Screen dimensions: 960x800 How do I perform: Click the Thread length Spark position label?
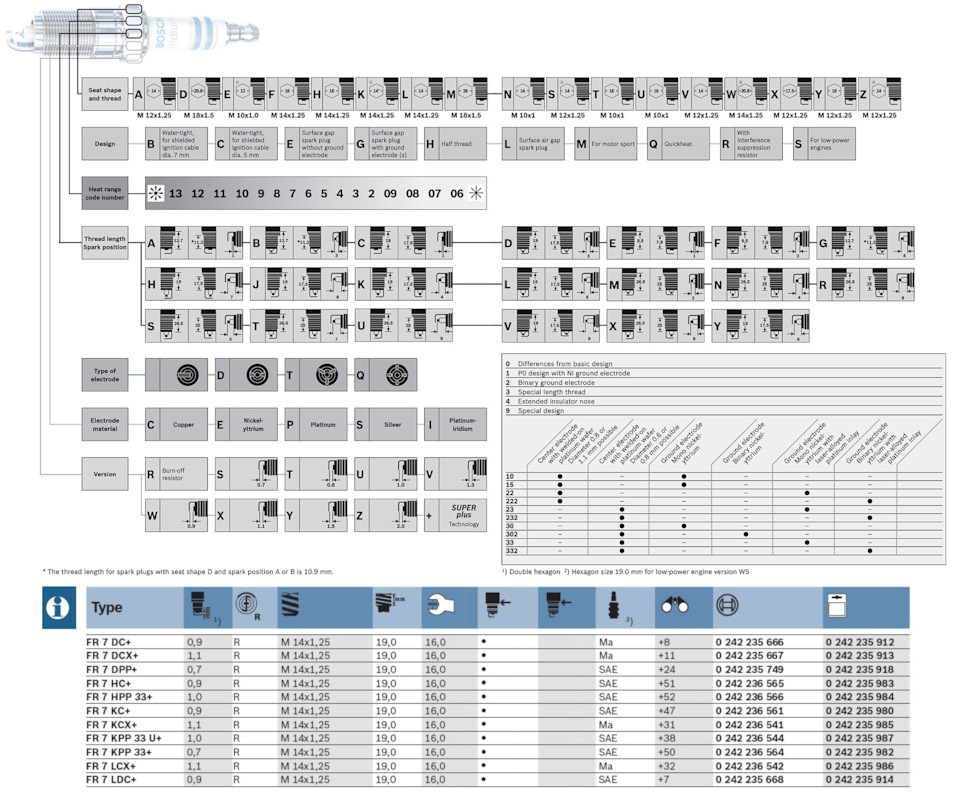click(x=105, y=243)
